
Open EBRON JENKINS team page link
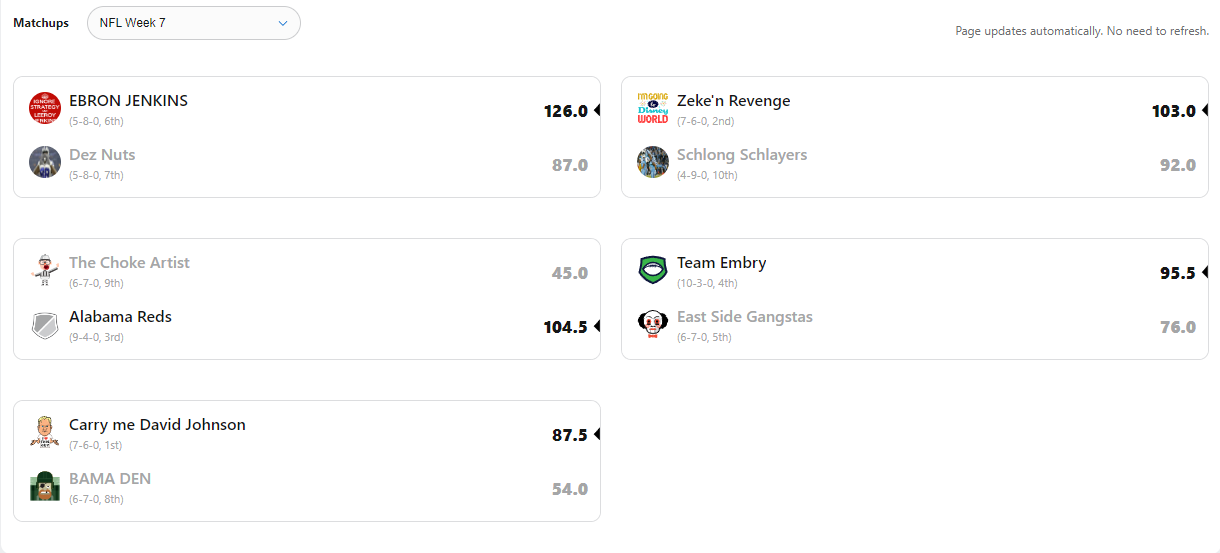(128, 101)
